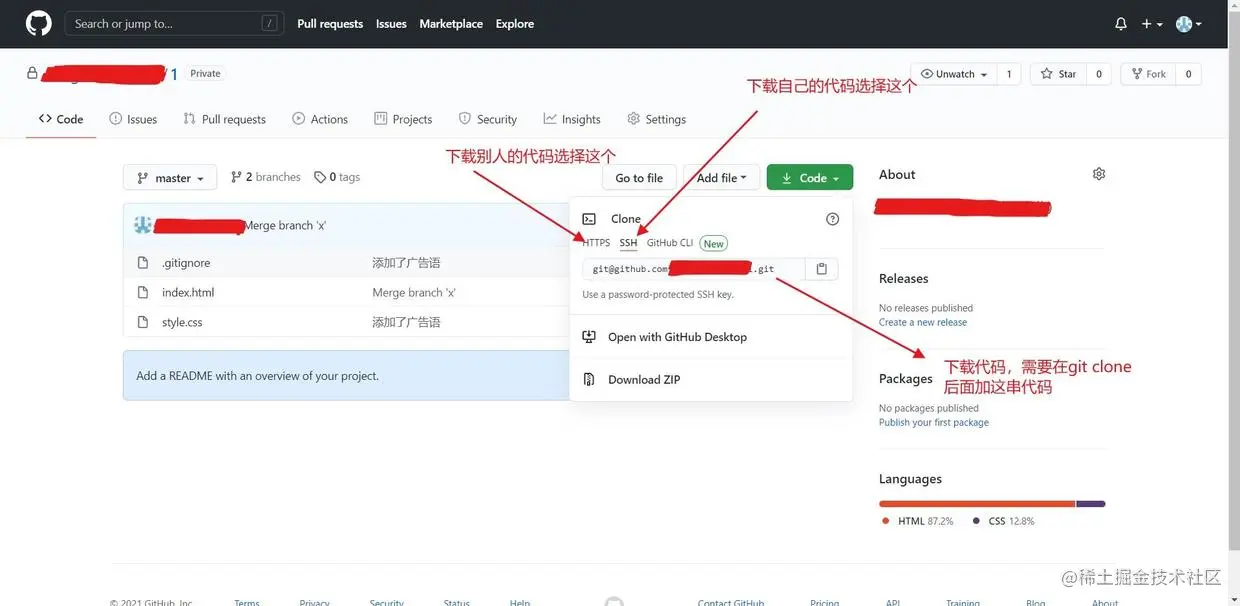Screen dimensions: 1240x606
Task: Click Publish your first package link
Action: click(934, 422)
